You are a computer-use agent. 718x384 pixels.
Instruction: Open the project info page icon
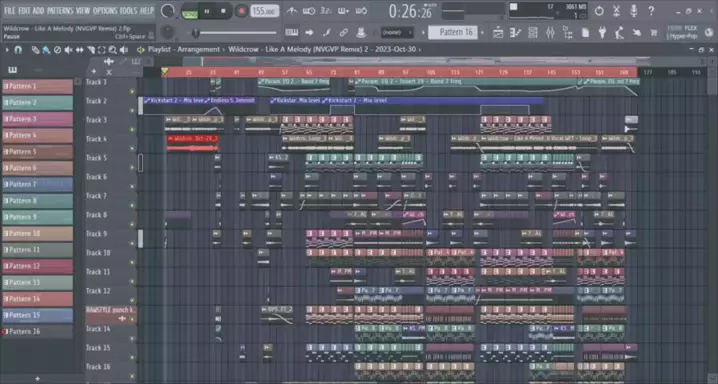point(585,32)
